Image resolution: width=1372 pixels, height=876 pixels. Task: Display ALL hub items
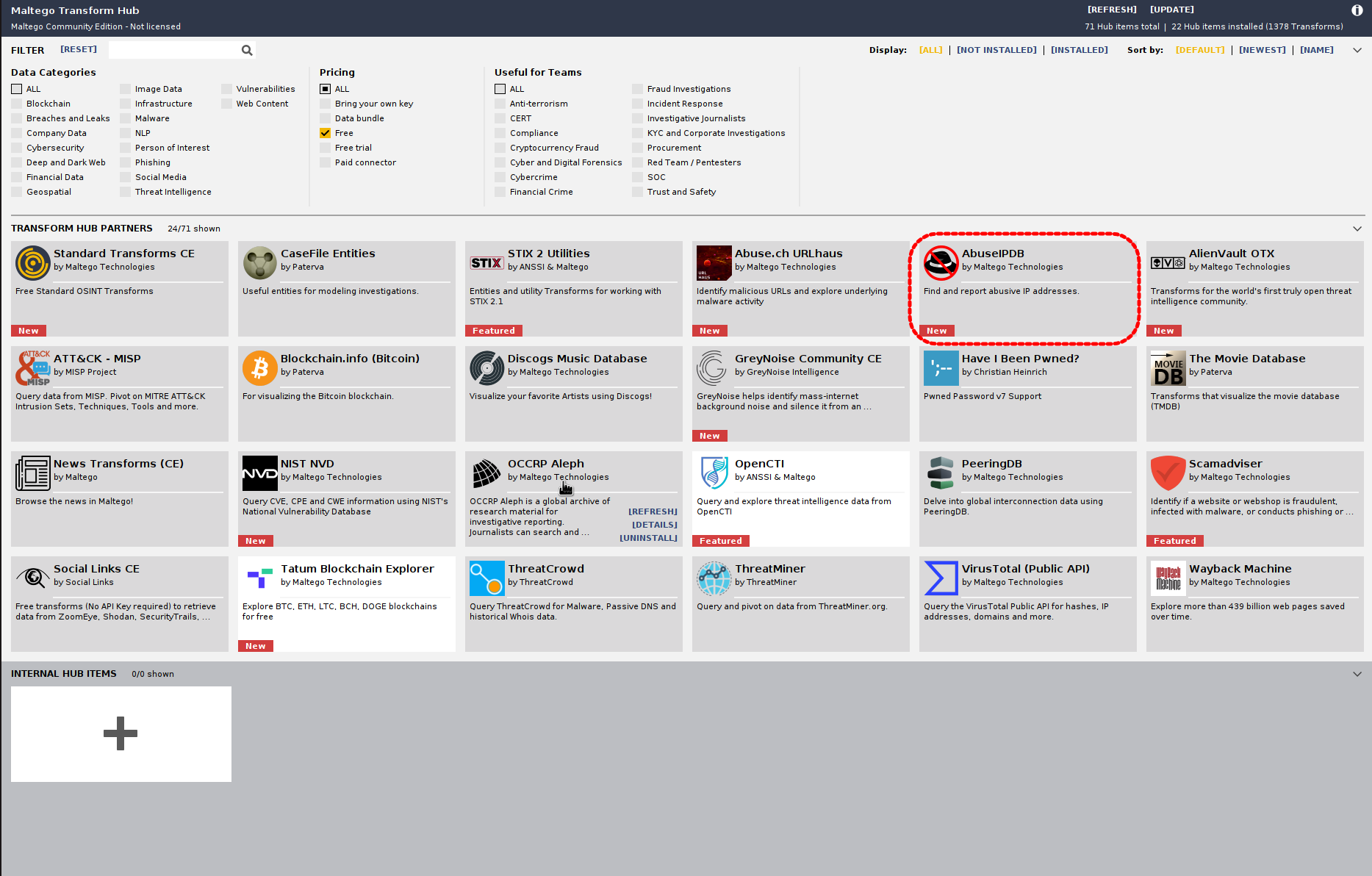[x=930, y=50]
